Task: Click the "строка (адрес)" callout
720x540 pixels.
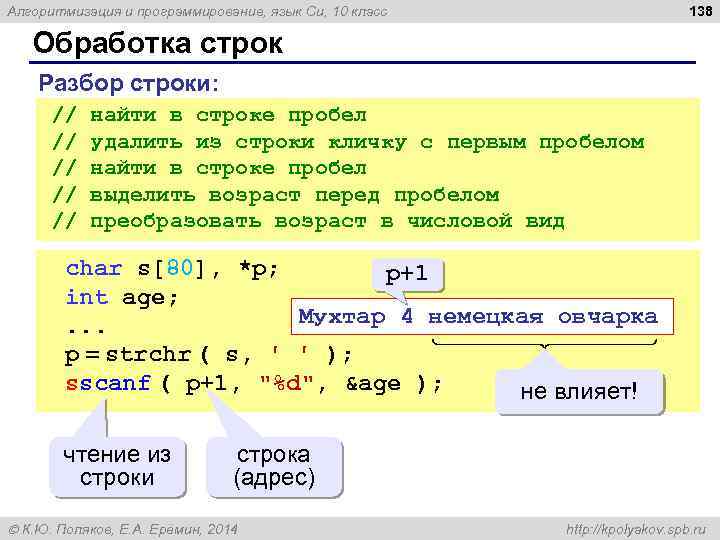Action: point(275,467)
